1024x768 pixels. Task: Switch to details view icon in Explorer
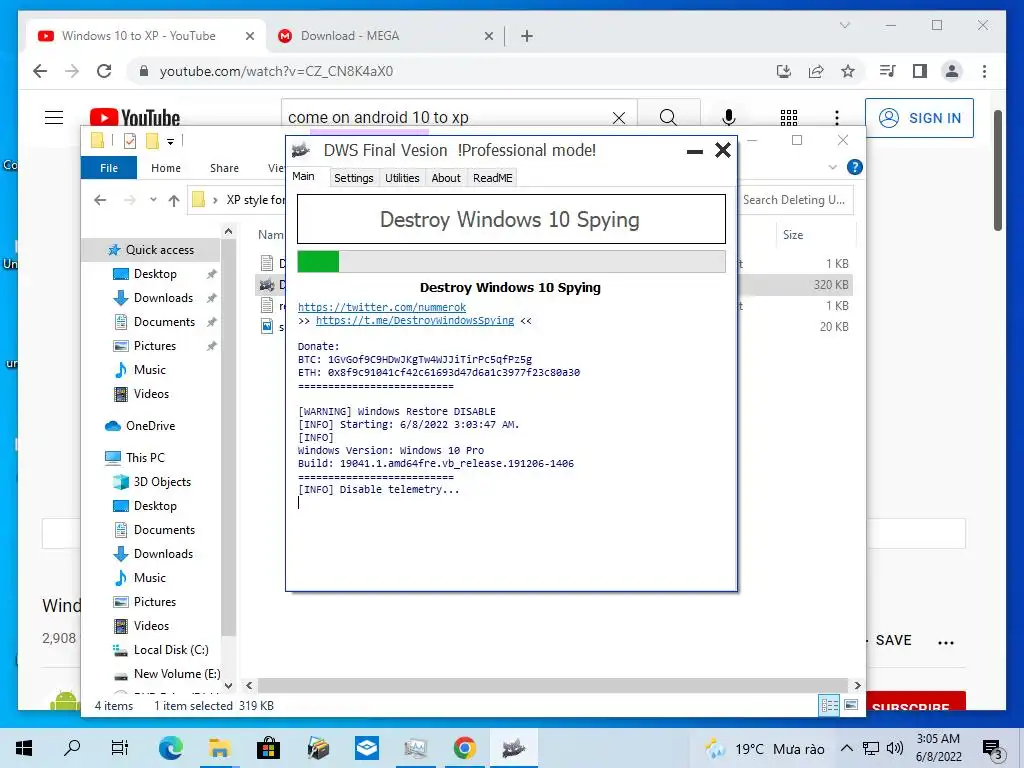coord(829,705)
